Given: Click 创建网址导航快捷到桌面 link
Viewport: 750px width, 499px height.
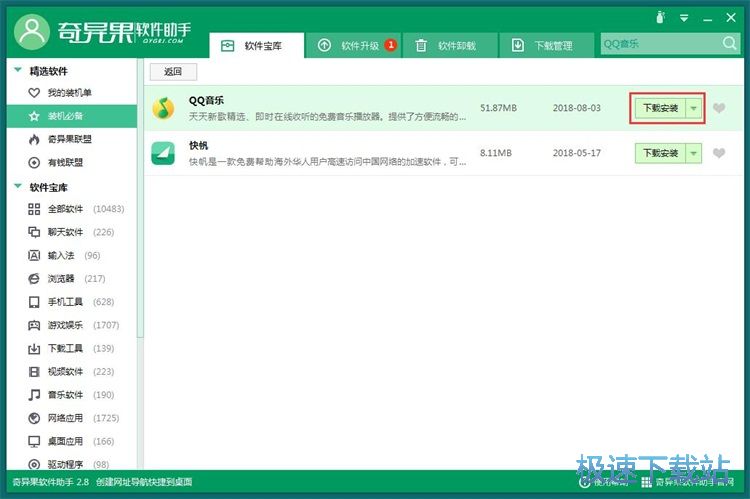Looking at the screenshot, I should [x=144, y=482].
